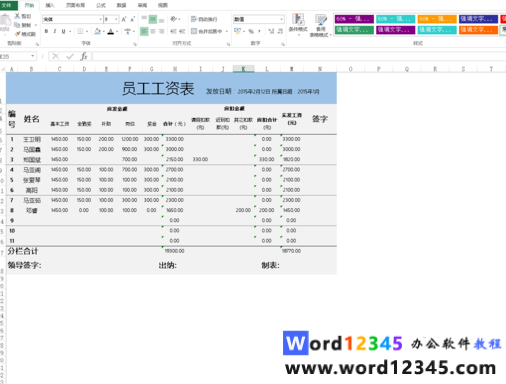Apply the fill color bucket
Image resolution: width=506 pixels, height=384 pixels.
point(97,31)
